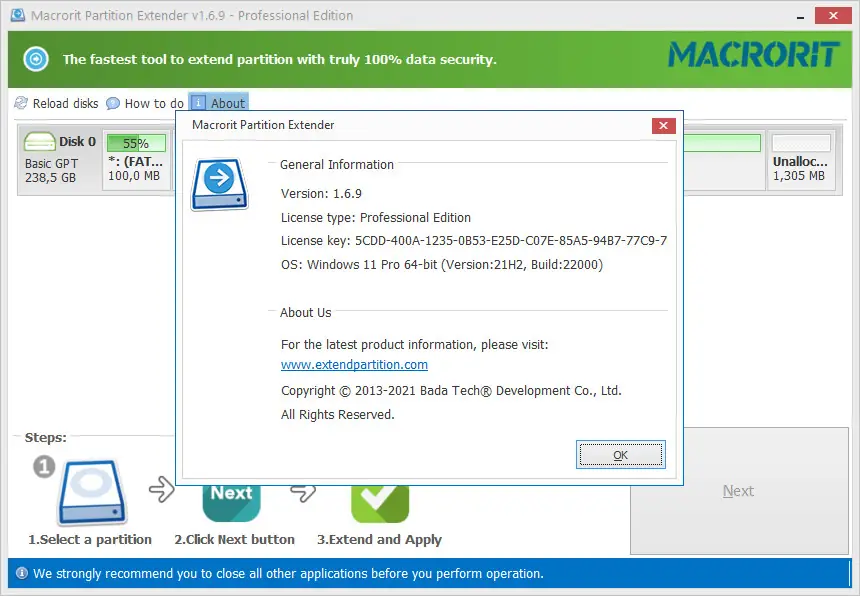The width and height of the screenshot is (860, 596).
Task: Reload disks from the toolbar text
Action: coord(65,103)
